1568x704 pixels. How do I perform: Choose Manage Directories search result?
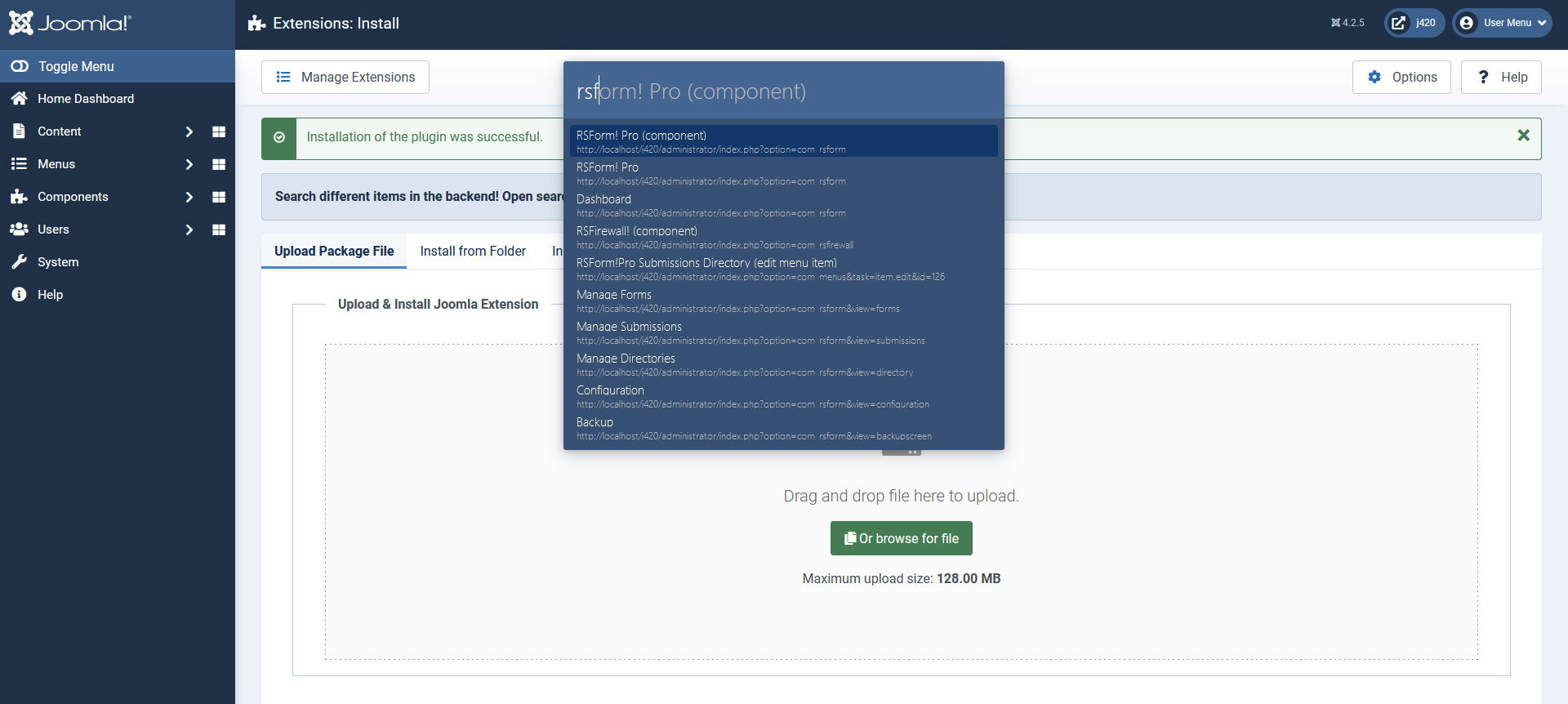coord(784,363)
